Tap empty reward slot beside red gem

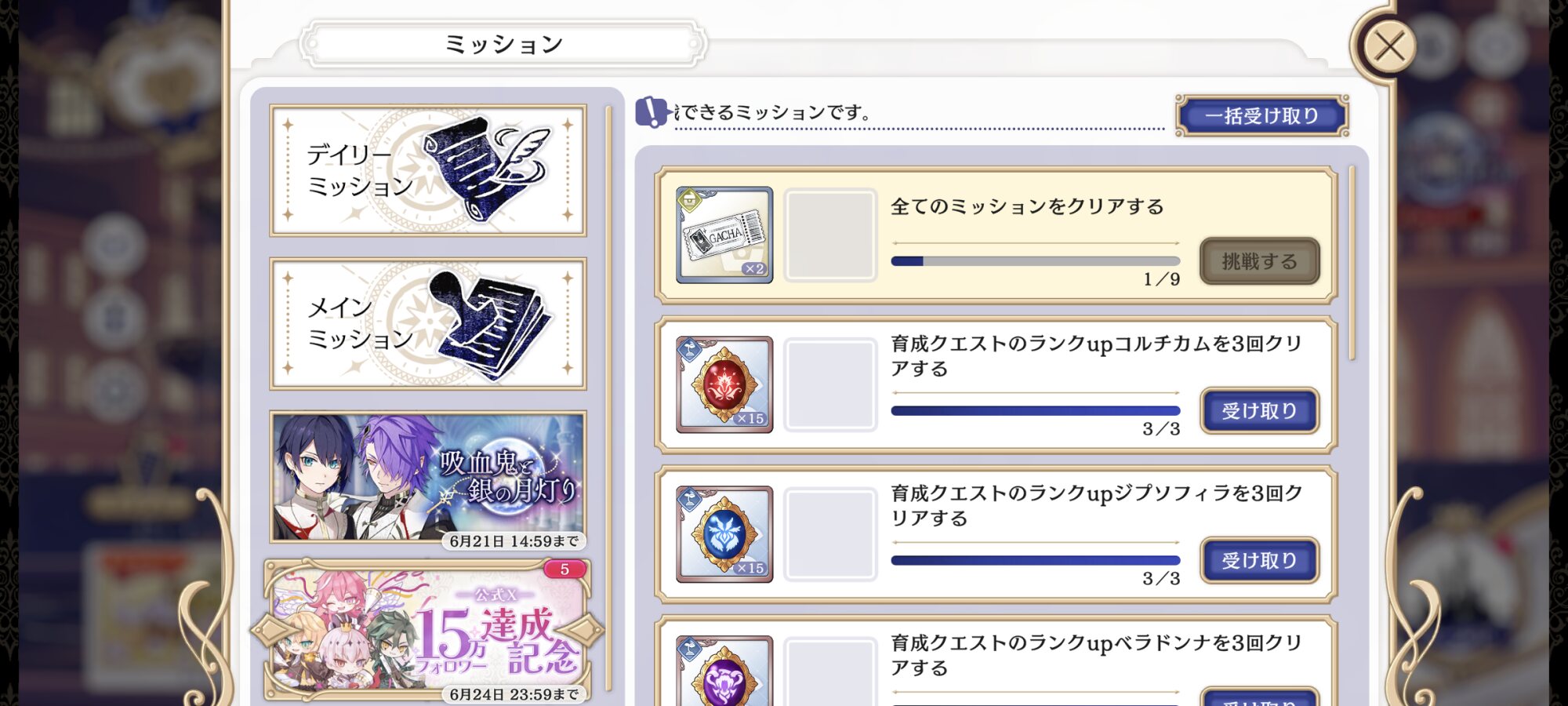tap(830, 384)
